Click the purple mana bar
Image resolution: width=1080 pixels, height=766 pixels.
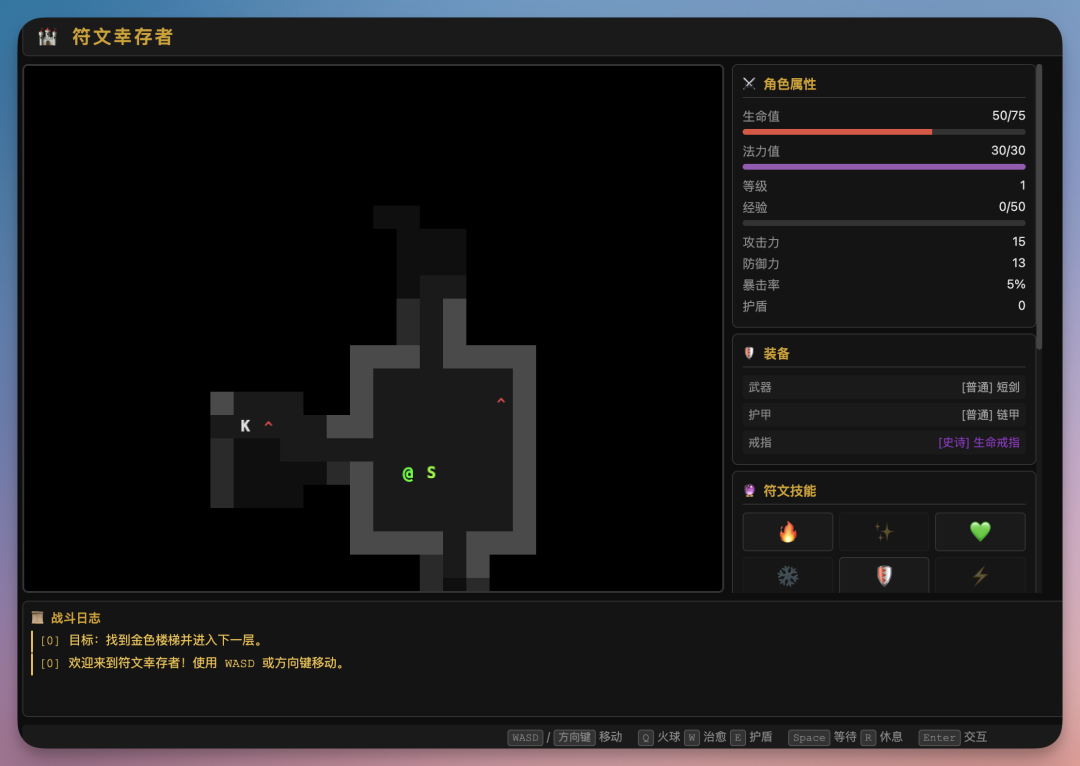click(884, 167)
